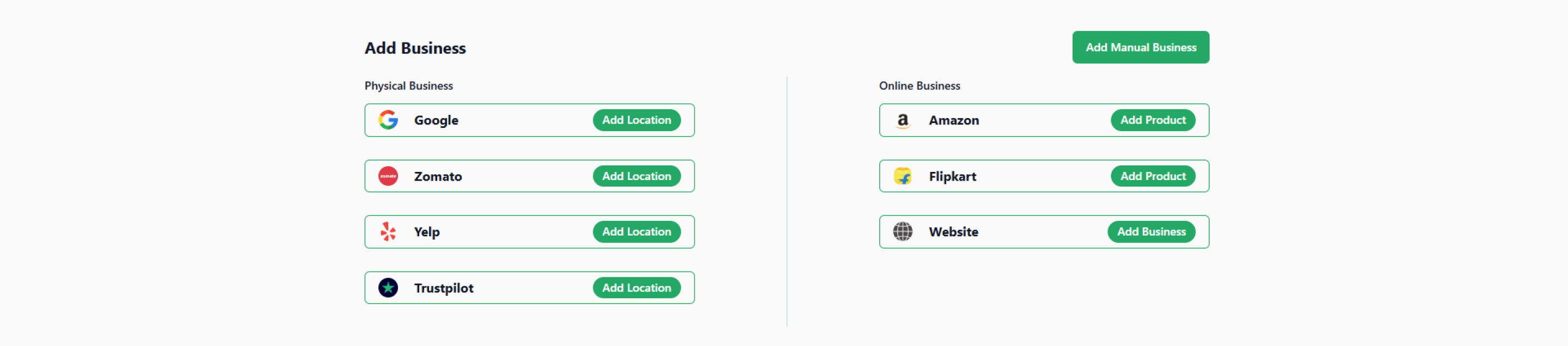Viewport: 1568px width, 346px height.
Task: Click Add Business for Website
Action: [1150, 232]
